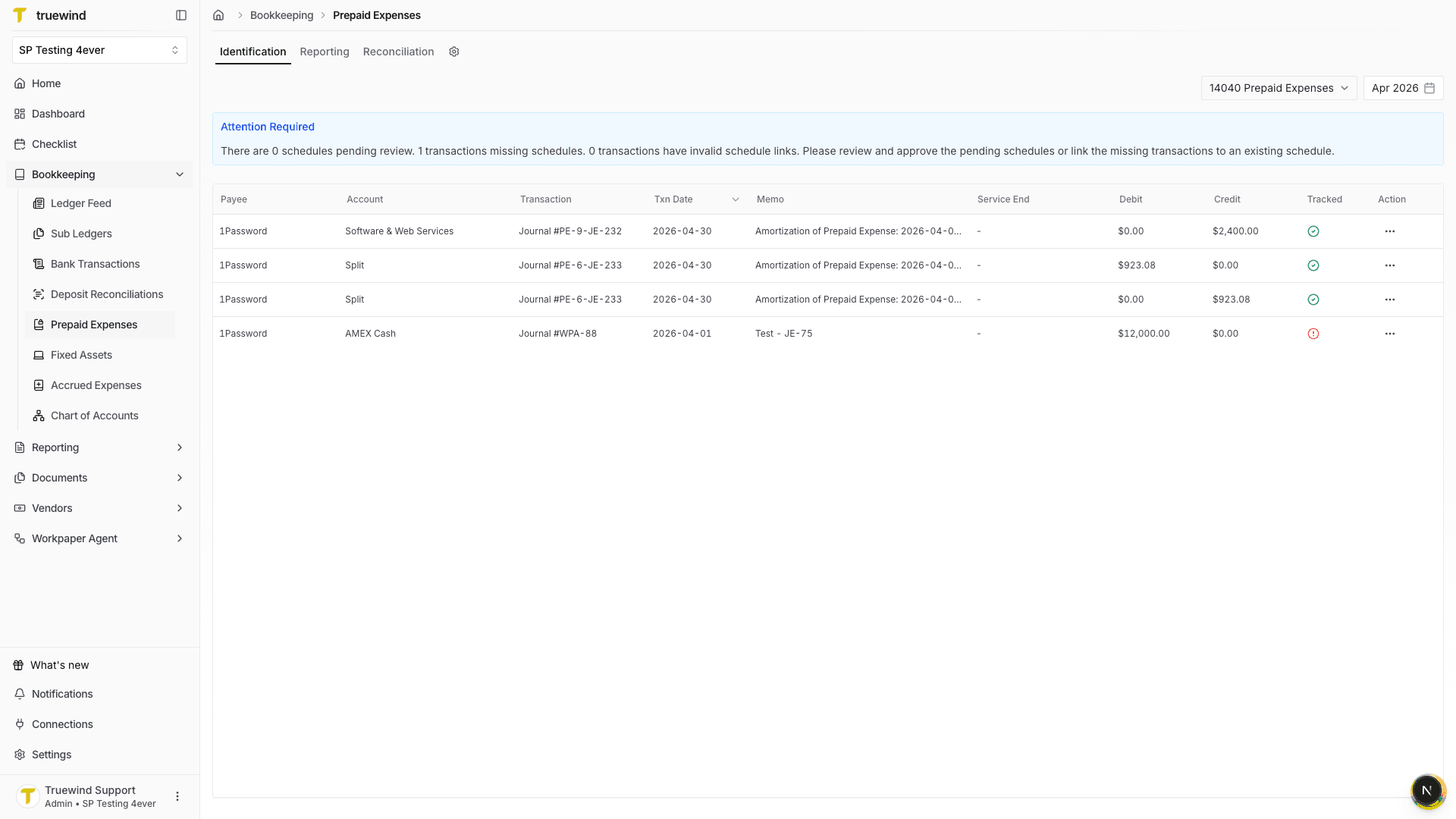The width and height of the screenshot is (1456, 819).
Task: Open Bank Transactions under Bookkeeping
Action: click(x=100, y=264)
